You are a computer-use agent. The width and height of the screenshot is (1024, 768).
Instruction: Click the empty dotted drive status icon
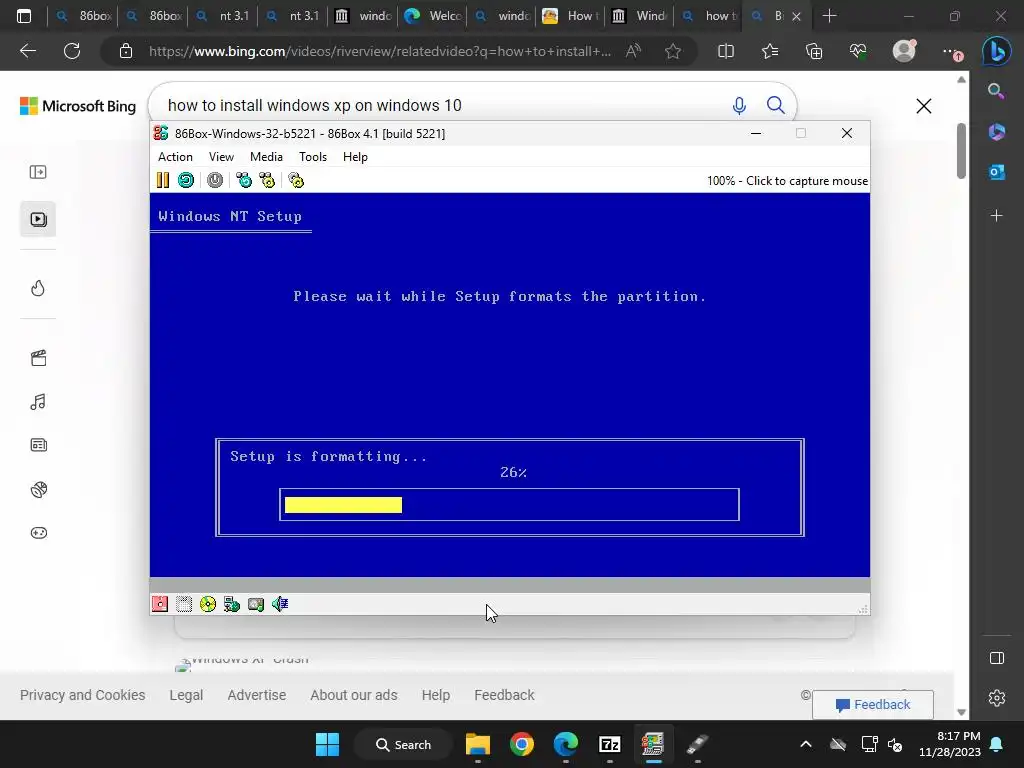click(184, 604)
